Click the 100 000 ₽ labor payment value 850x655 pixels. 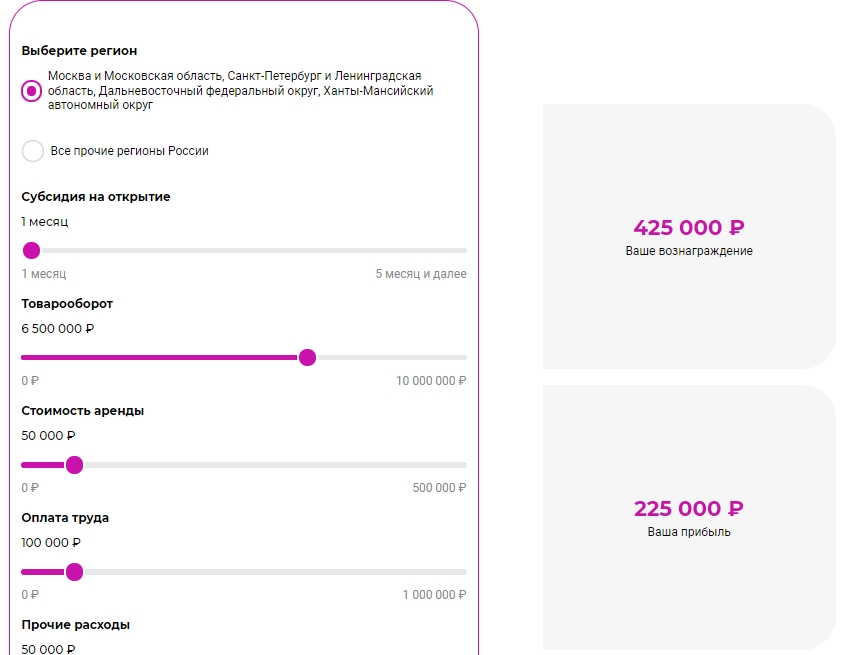coord(51,542)
